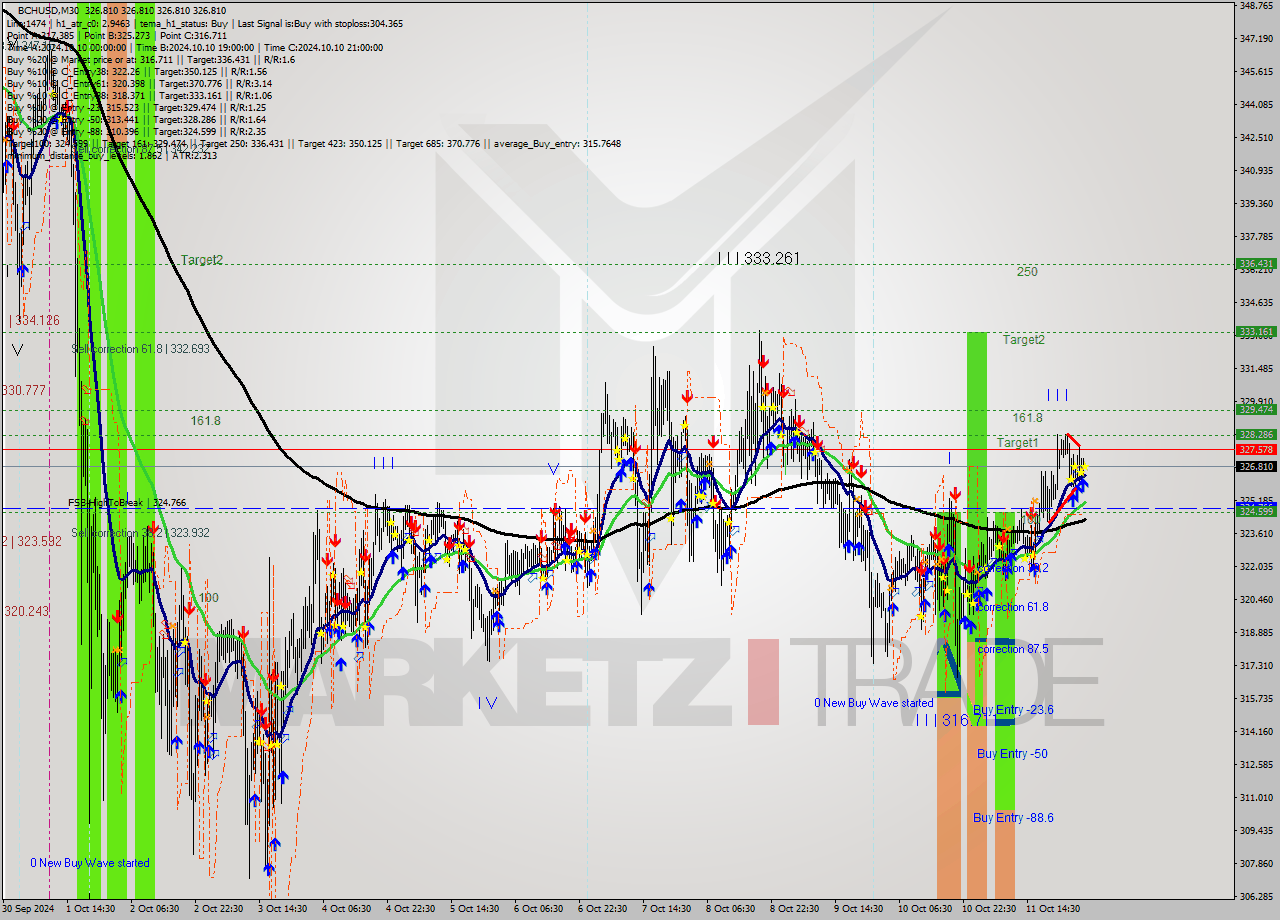This screenshot has height=920, width=1280.
Task: Click the '100' level label
Action: click(208, 598)
